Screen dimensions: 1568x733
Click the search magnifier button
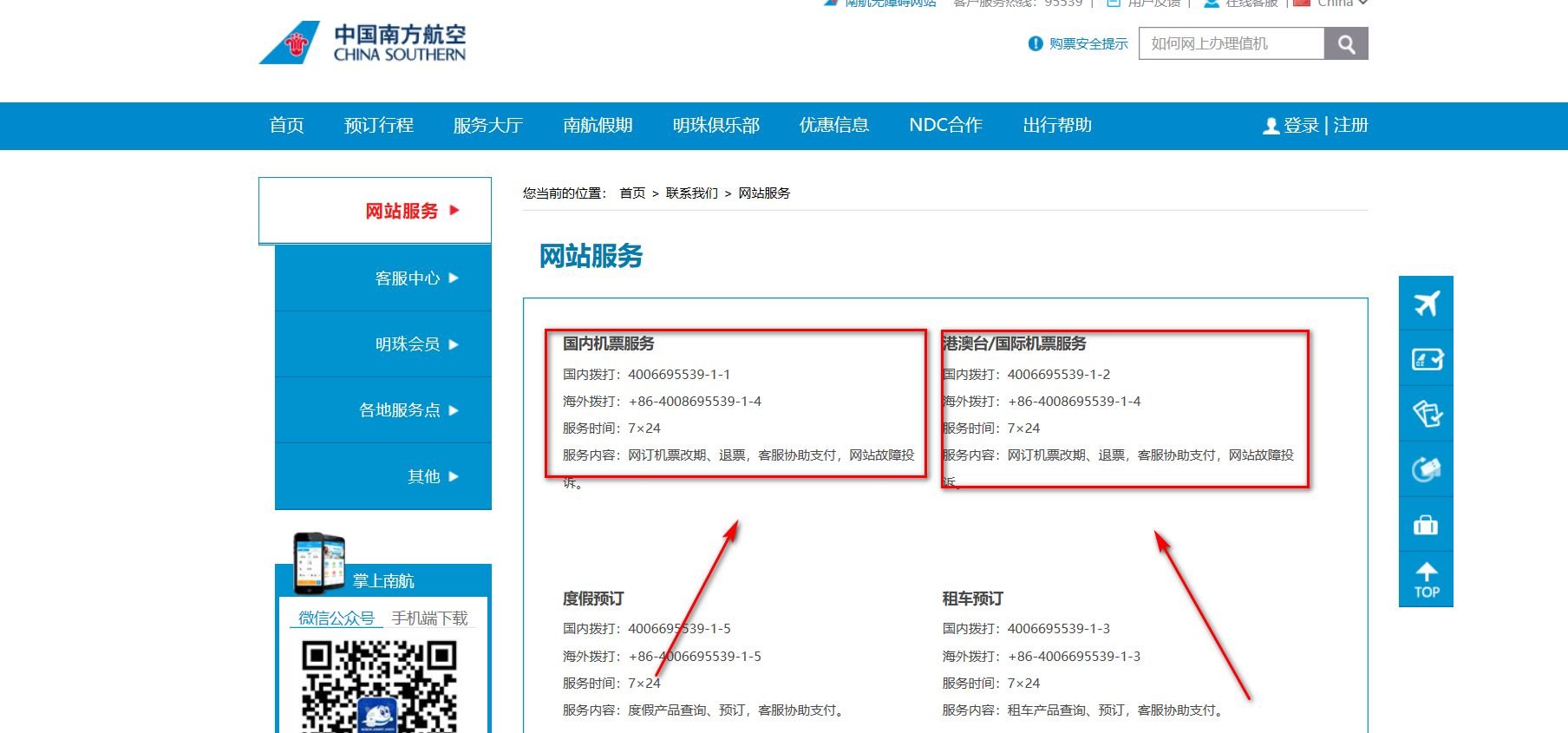click(x=1346, y=43)
